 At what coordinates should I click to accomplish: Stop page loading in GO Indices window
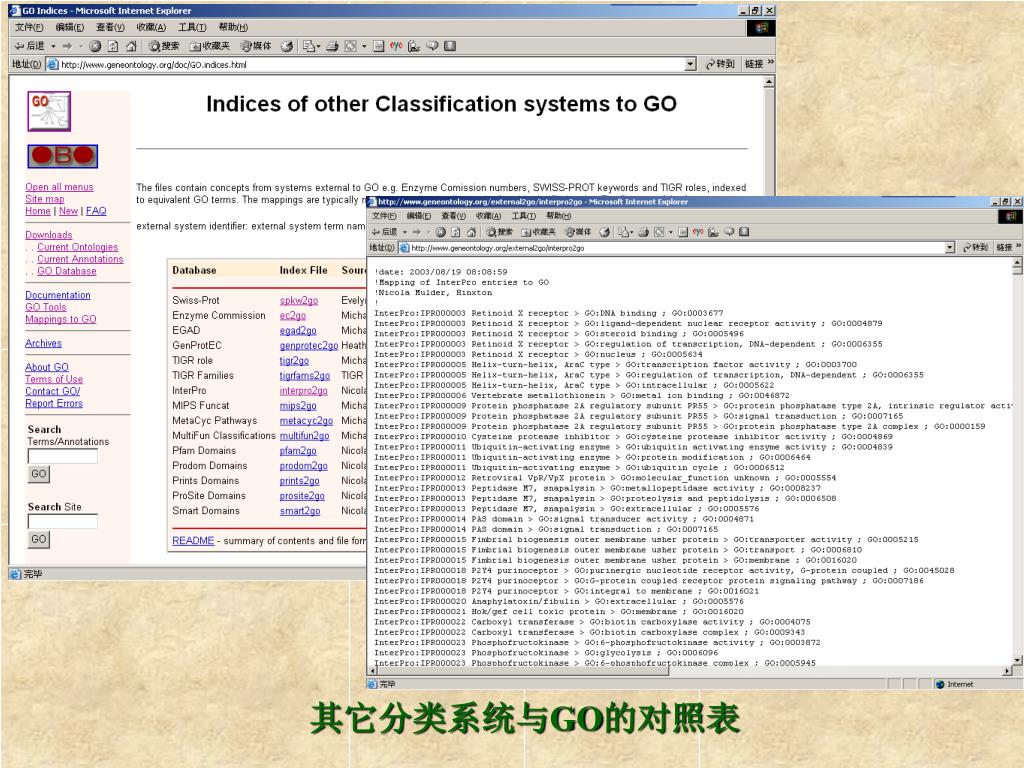click(95, 46)
